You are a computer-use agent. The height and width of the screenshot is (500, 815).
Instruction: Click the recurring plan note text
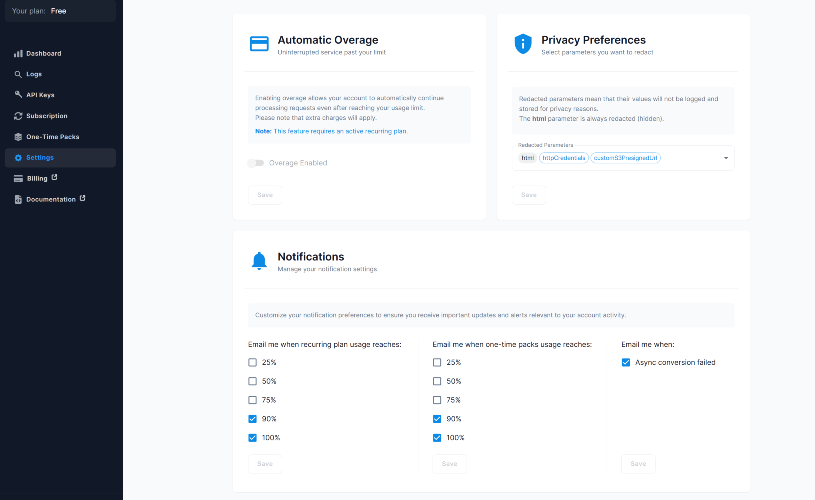[331, 131]
